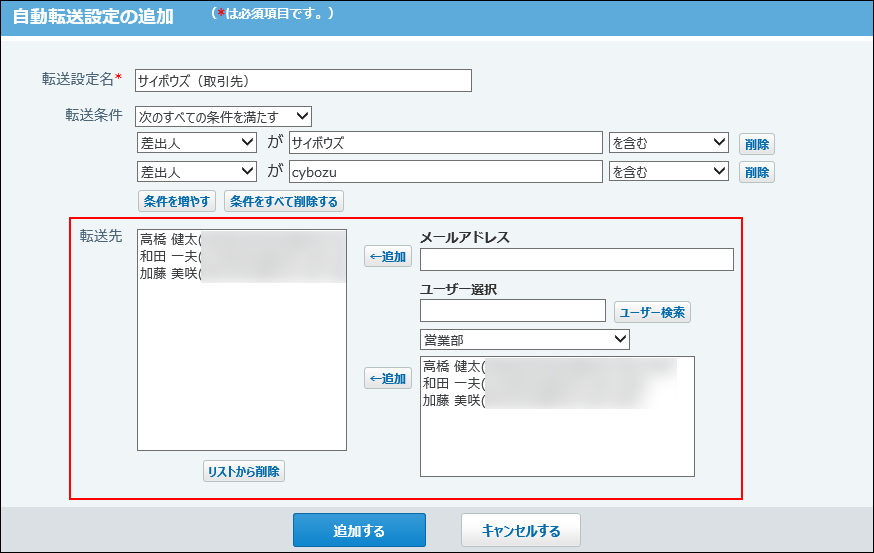The height and width of the screenshot is (553, 874).
Task: Open the 次のすべての条件を満たす dropdown
Action: (224, 117)
